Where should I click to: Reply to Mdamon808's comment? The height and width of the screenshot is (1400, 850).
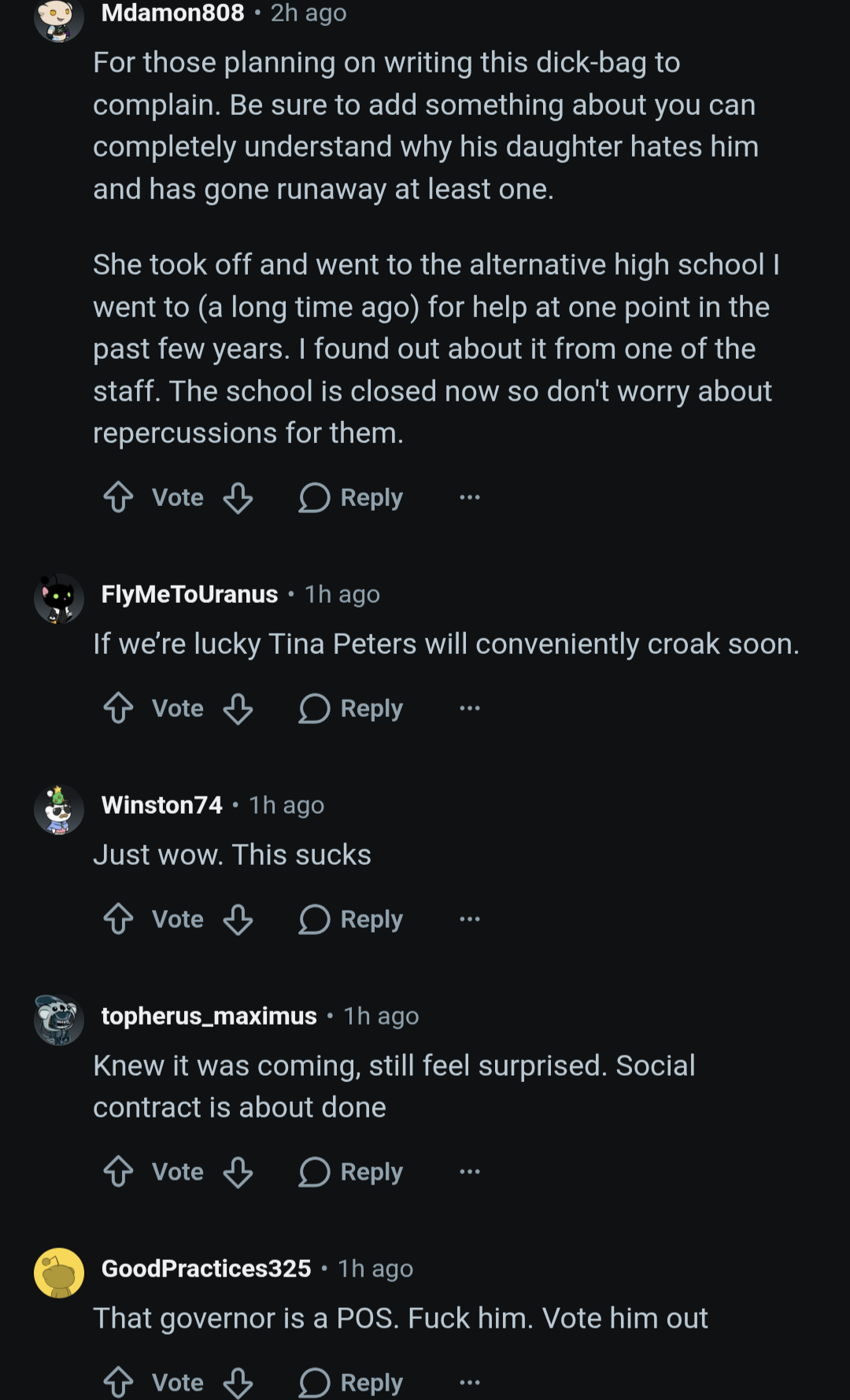click(351, 497)
